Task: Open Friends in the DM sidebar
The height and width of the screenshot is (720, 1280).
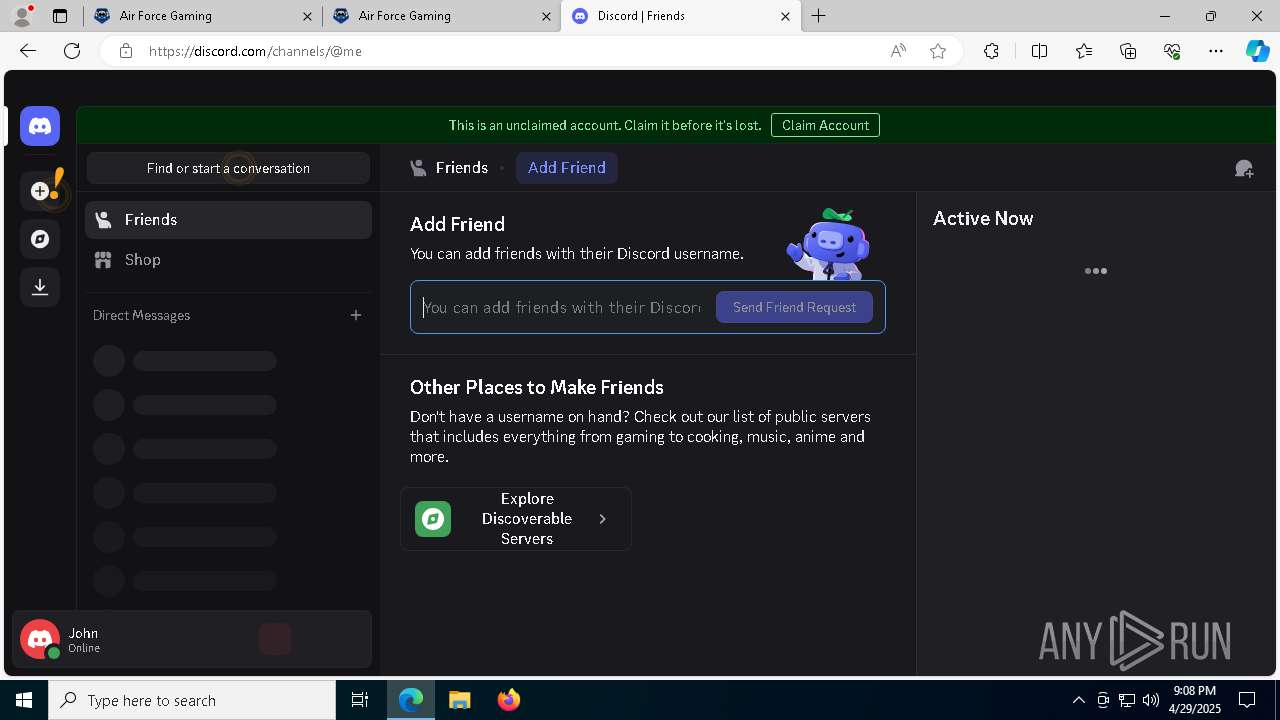Action: [x=228, y=220]
